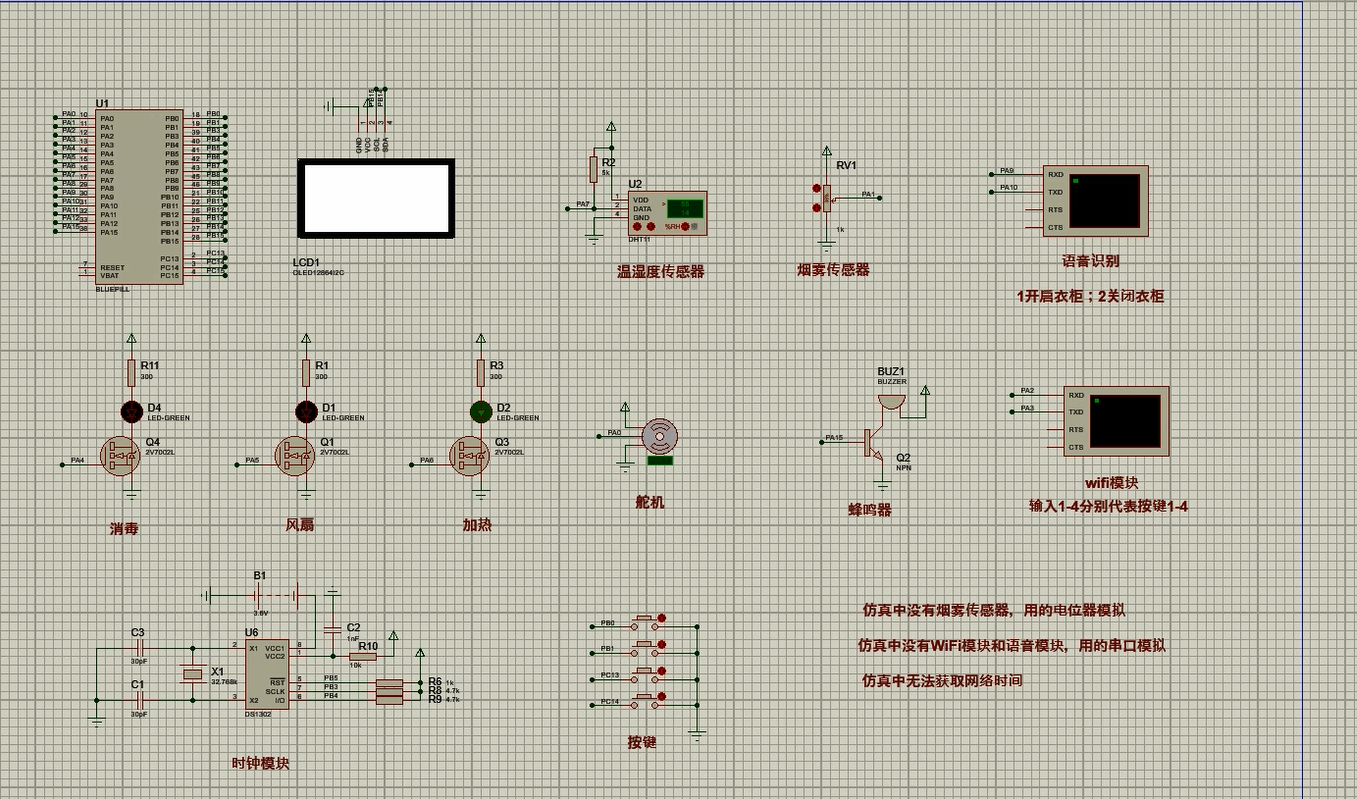This screenshot has height=799, width=1357.
Task: Click the D1 fan LED
Action: click(306, 411)
